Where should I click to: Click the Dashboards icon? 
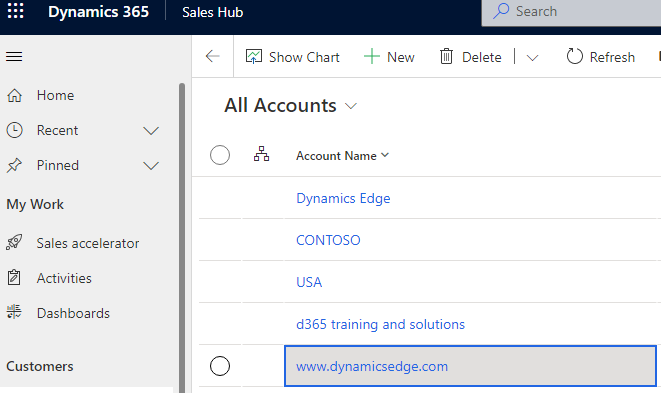point(14,312)
